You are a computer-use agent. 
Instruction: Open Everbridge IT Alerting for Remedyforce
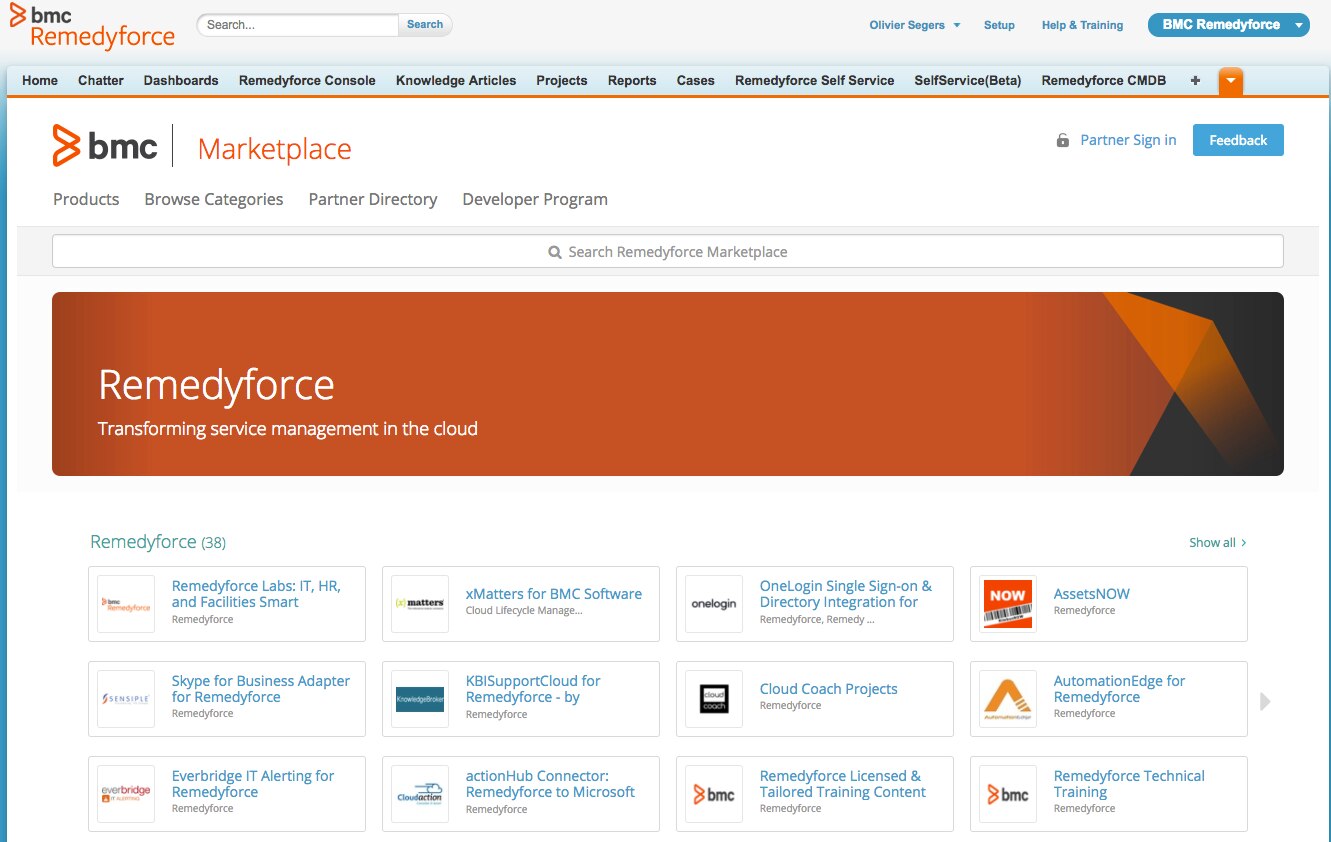[x=253, y=784]
